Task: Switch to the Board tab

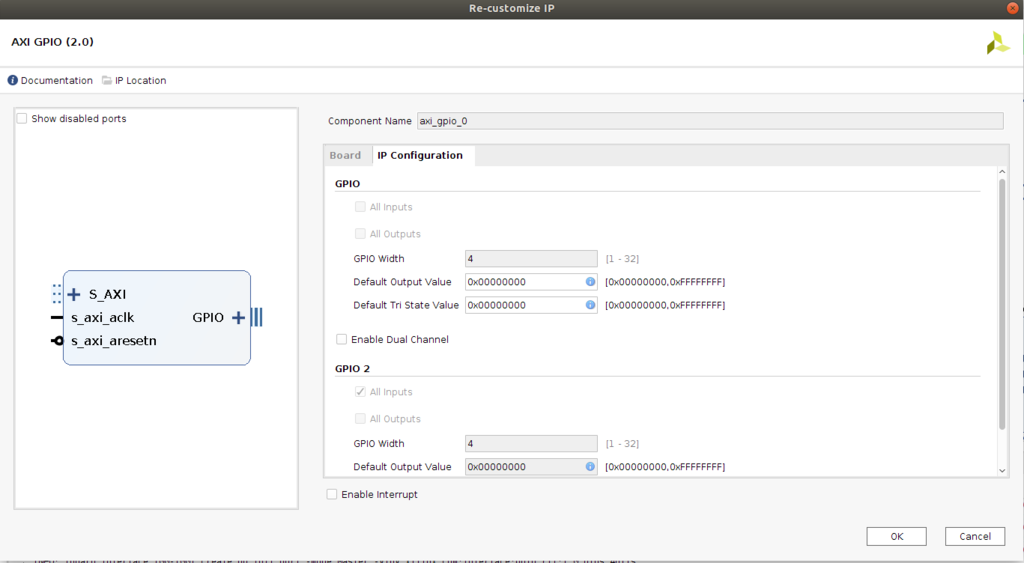Action: [345, 155]
